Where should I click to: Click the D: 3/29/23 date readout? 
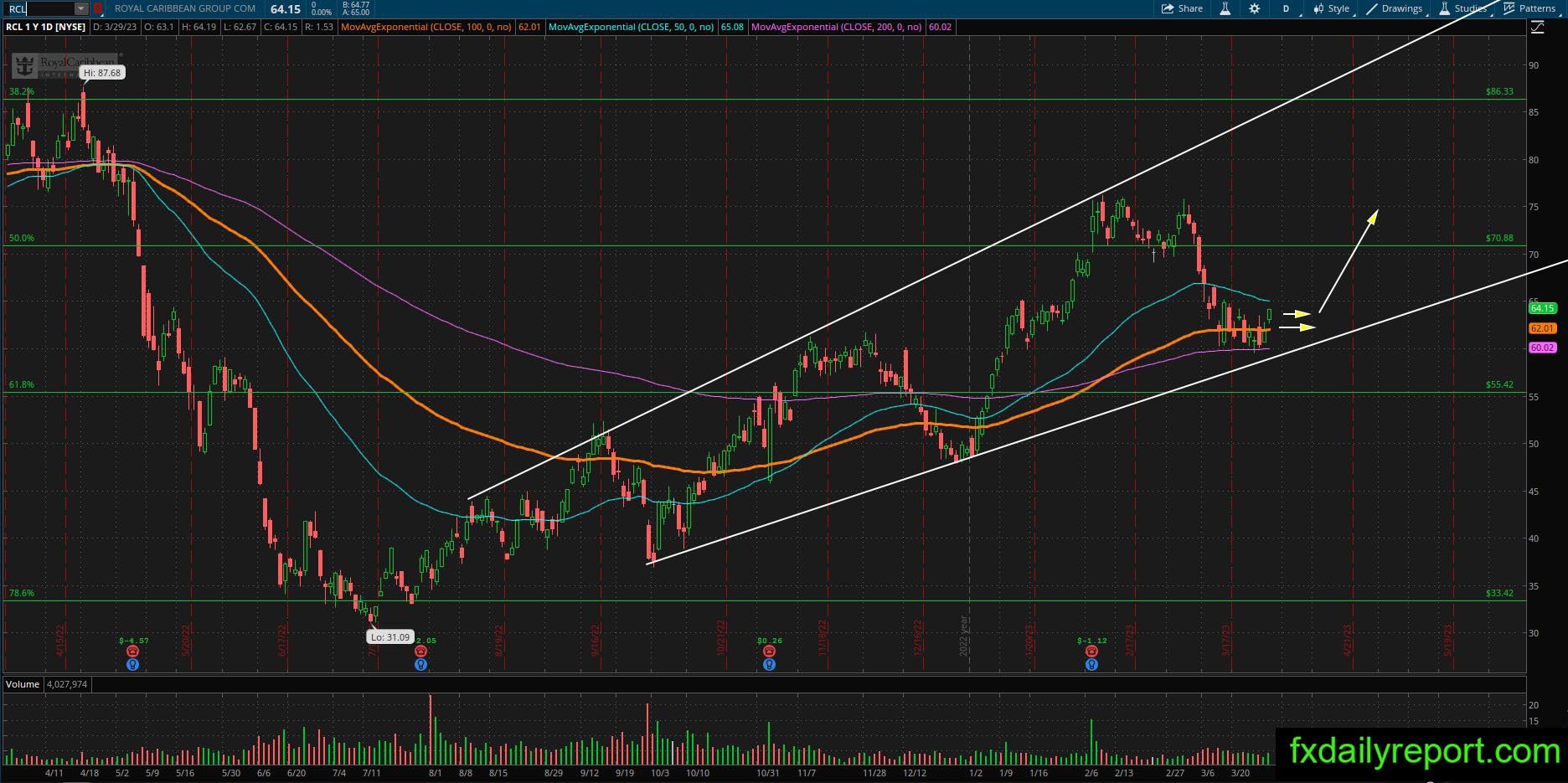tap(116, 27)
